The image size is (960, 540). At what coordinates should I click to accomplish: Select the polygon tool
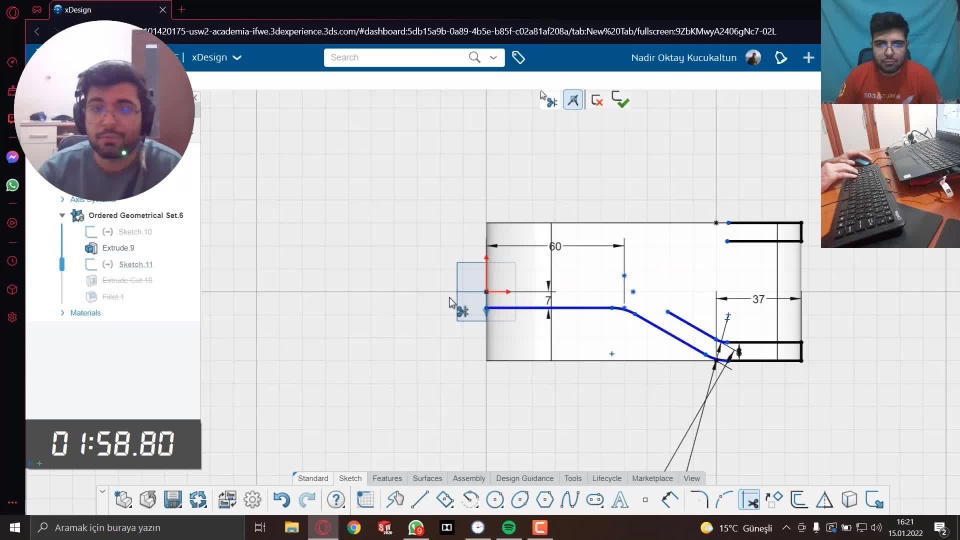[x=545, y=500]
